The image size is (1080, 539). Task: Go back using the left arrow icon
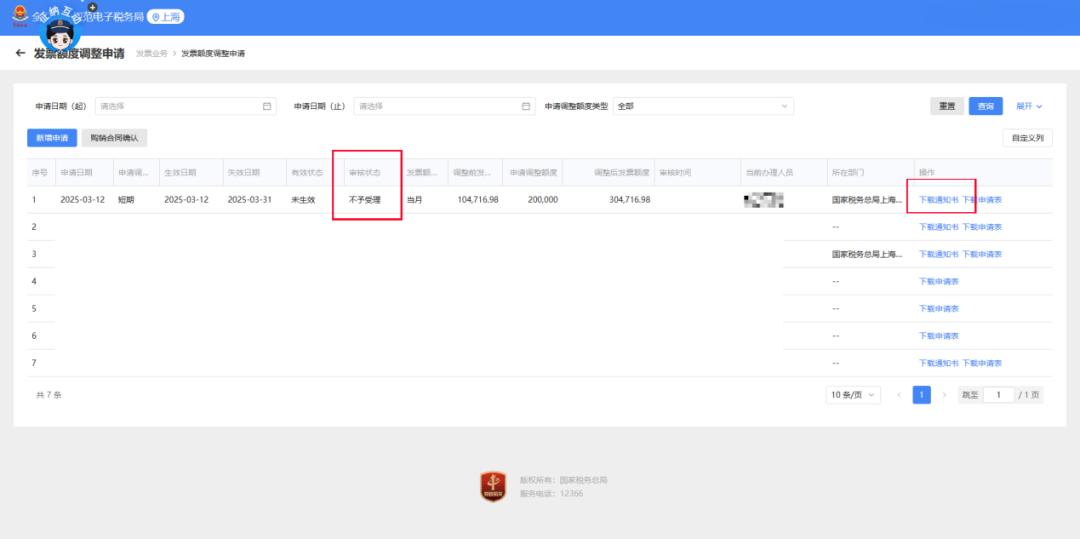tap(21, 53)
